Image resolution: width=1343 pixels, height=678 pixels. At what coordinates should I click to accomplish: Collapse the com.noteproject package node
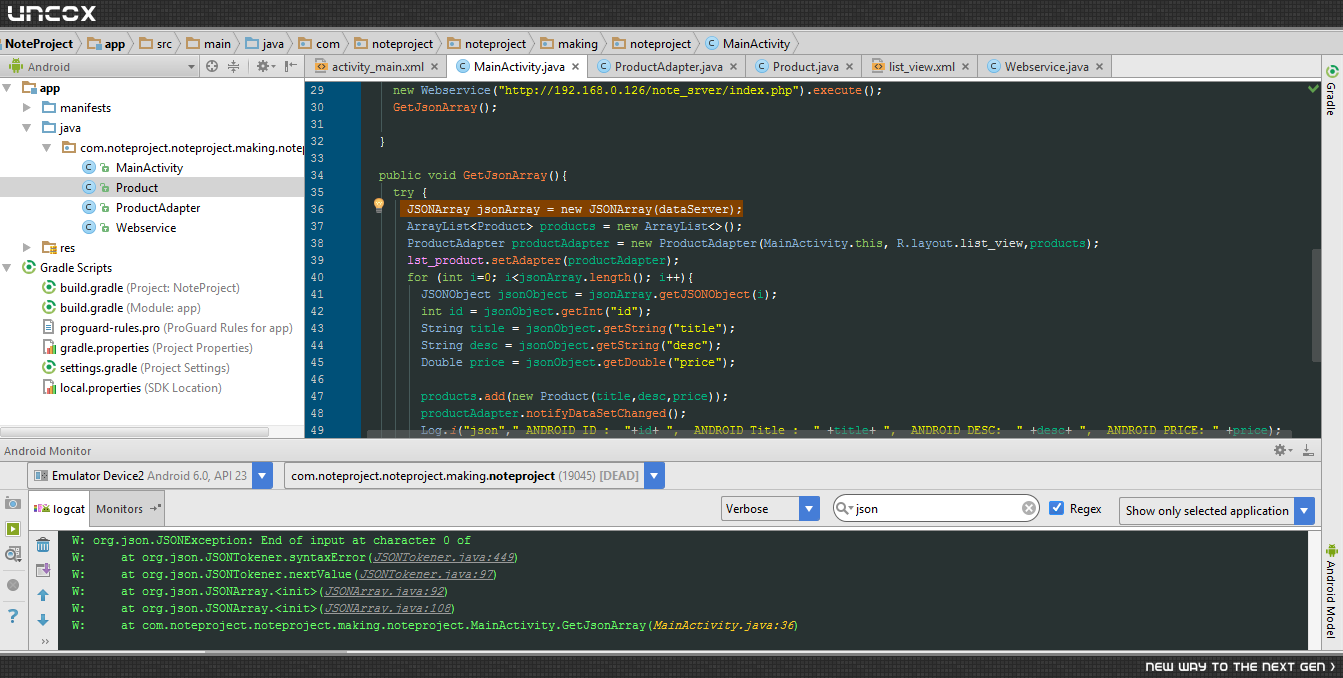tap(47, 148)
